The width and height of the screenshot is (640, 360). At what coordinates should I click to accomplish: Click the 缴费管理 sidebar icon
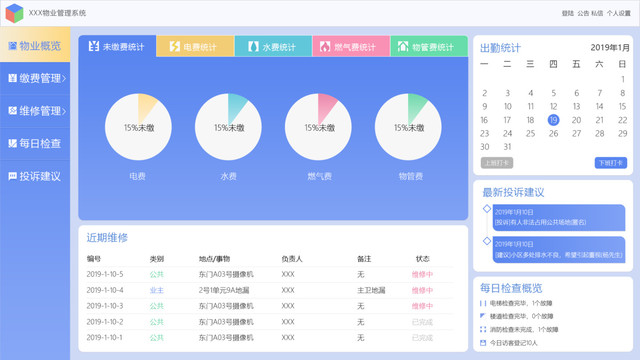(x=13, y=78)
